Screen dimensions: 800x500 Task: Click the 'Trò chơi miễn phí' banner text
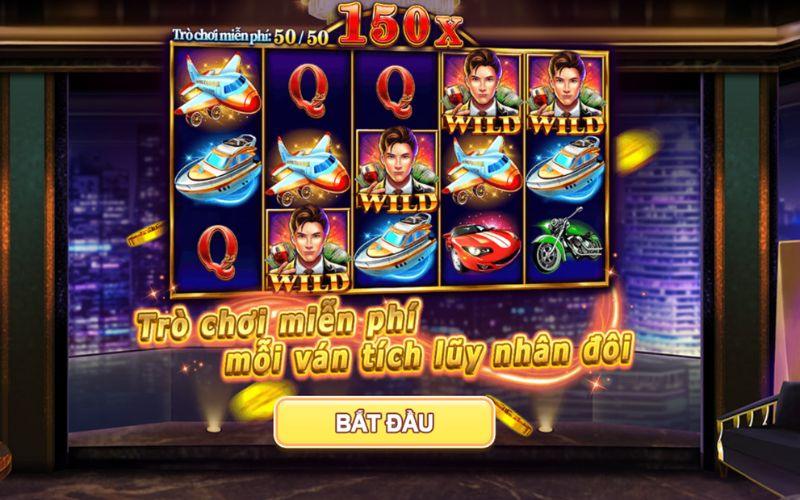tap(278, 322)
